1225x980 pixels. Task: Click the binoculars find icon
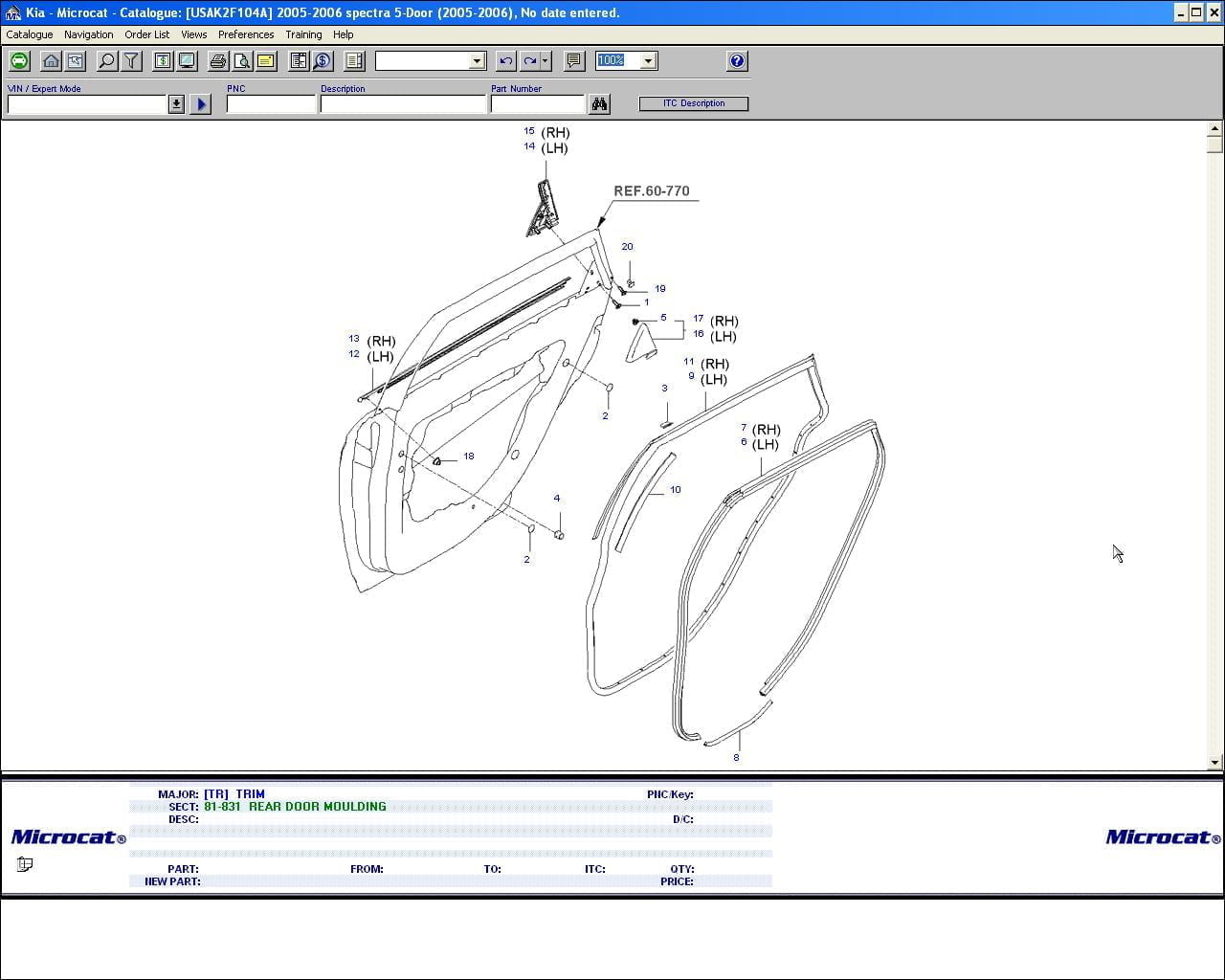click(x=600, y=104)
